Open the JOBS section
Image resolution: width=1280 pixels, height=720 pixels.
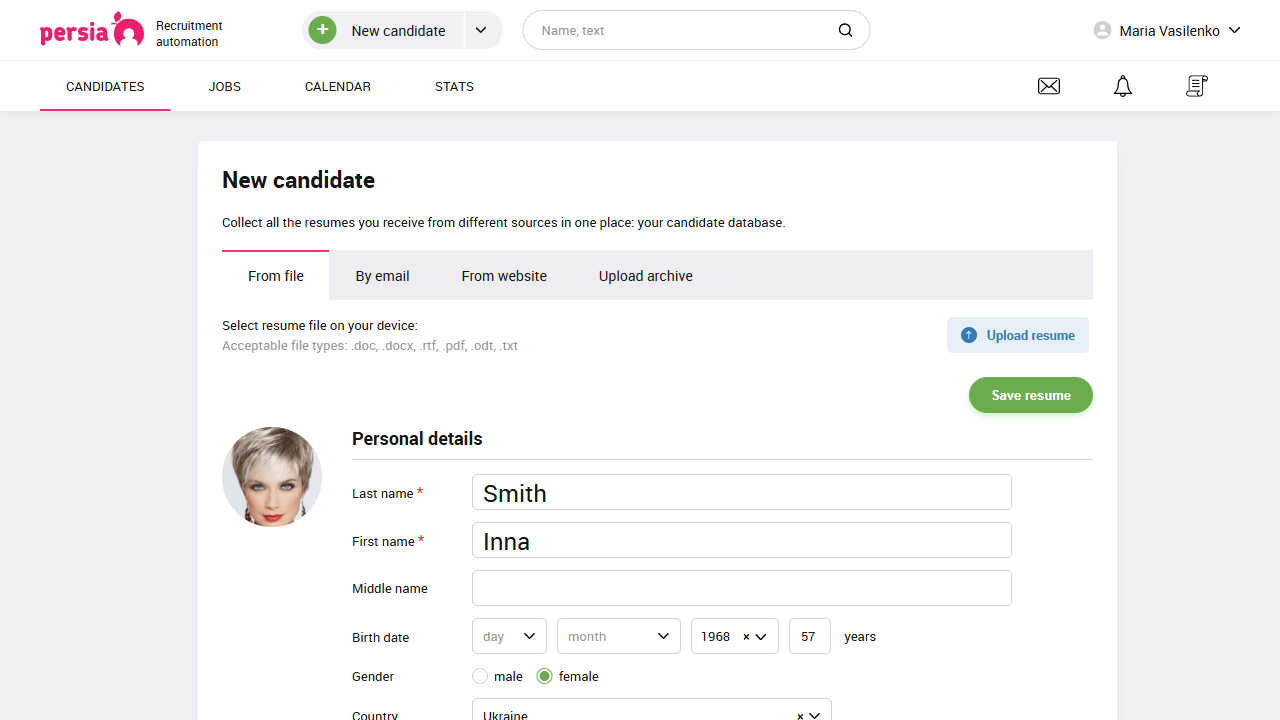coord(224,86)
